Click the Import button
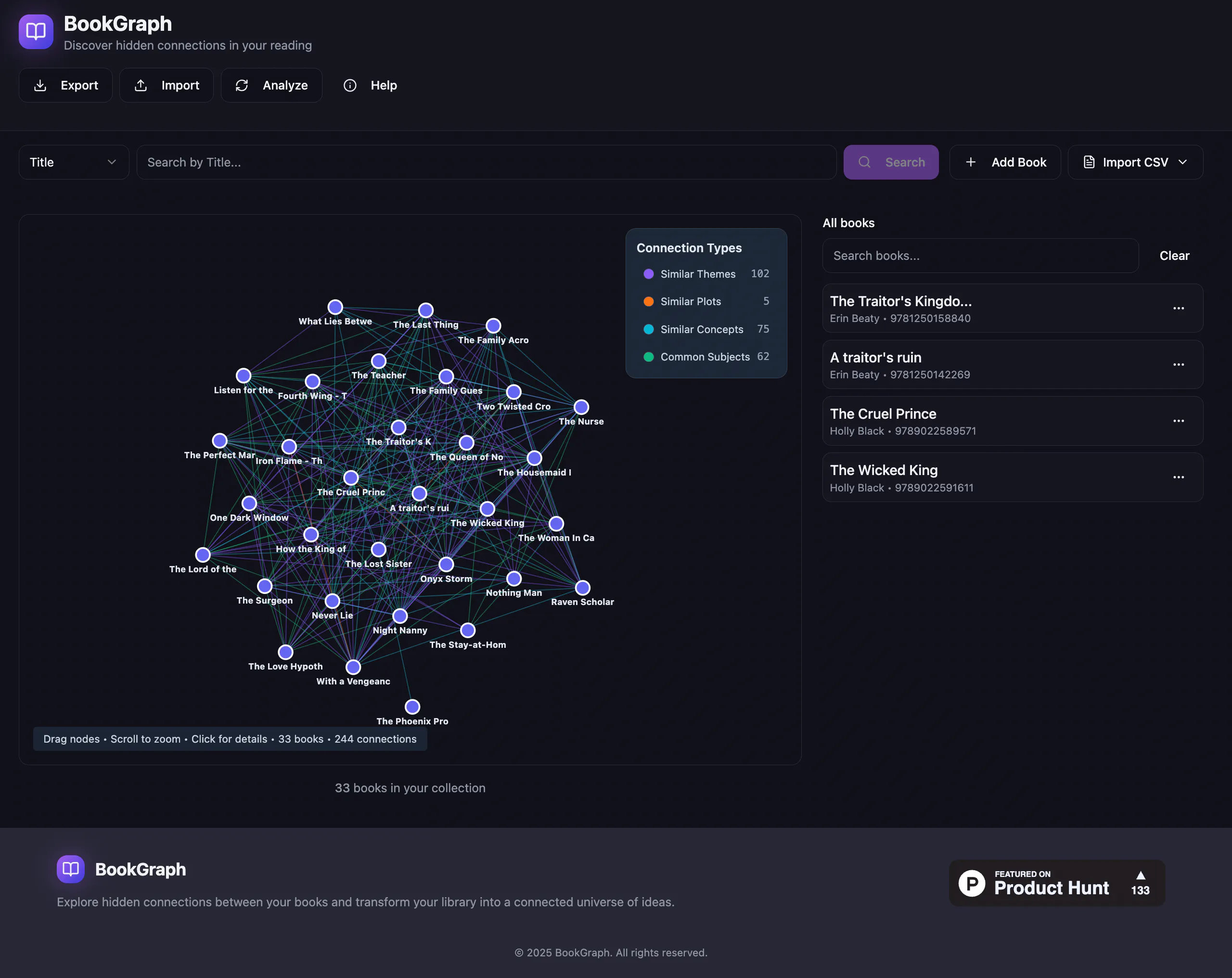The image size is (1232, 978). (x=167, y=85)
